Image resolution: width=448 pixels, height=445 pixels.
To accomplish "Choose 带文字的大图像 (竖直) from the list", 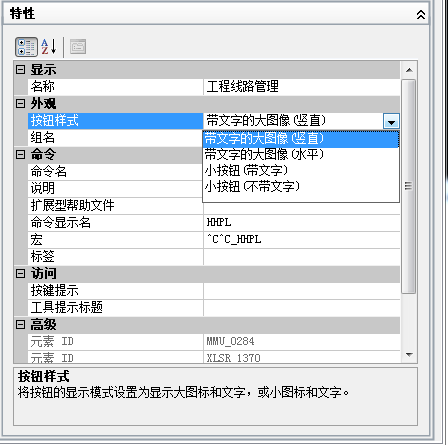I will [x=301, y=139].
